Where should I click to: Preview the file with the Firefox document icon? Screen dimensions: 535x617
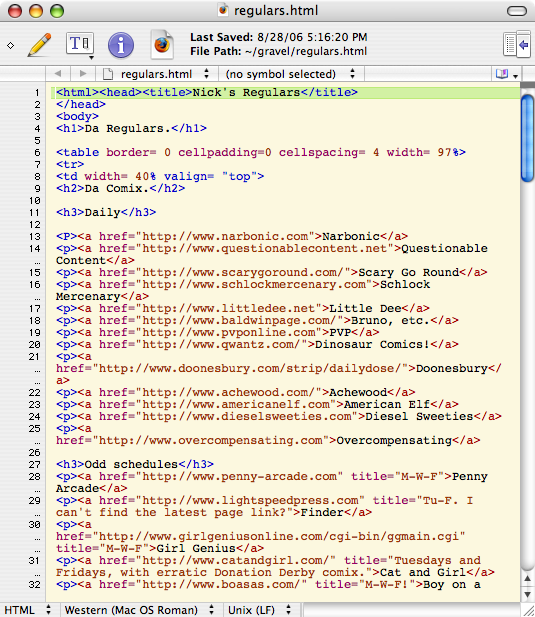[162, 44]
